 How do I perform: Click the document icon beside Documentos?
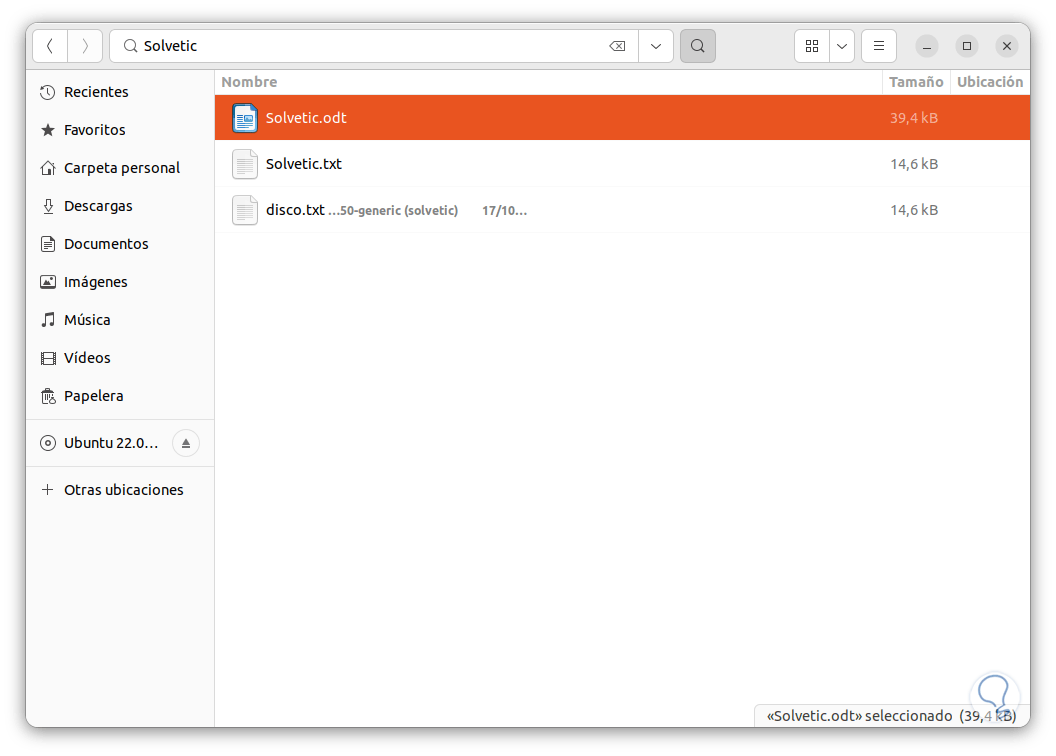[48, 244]
